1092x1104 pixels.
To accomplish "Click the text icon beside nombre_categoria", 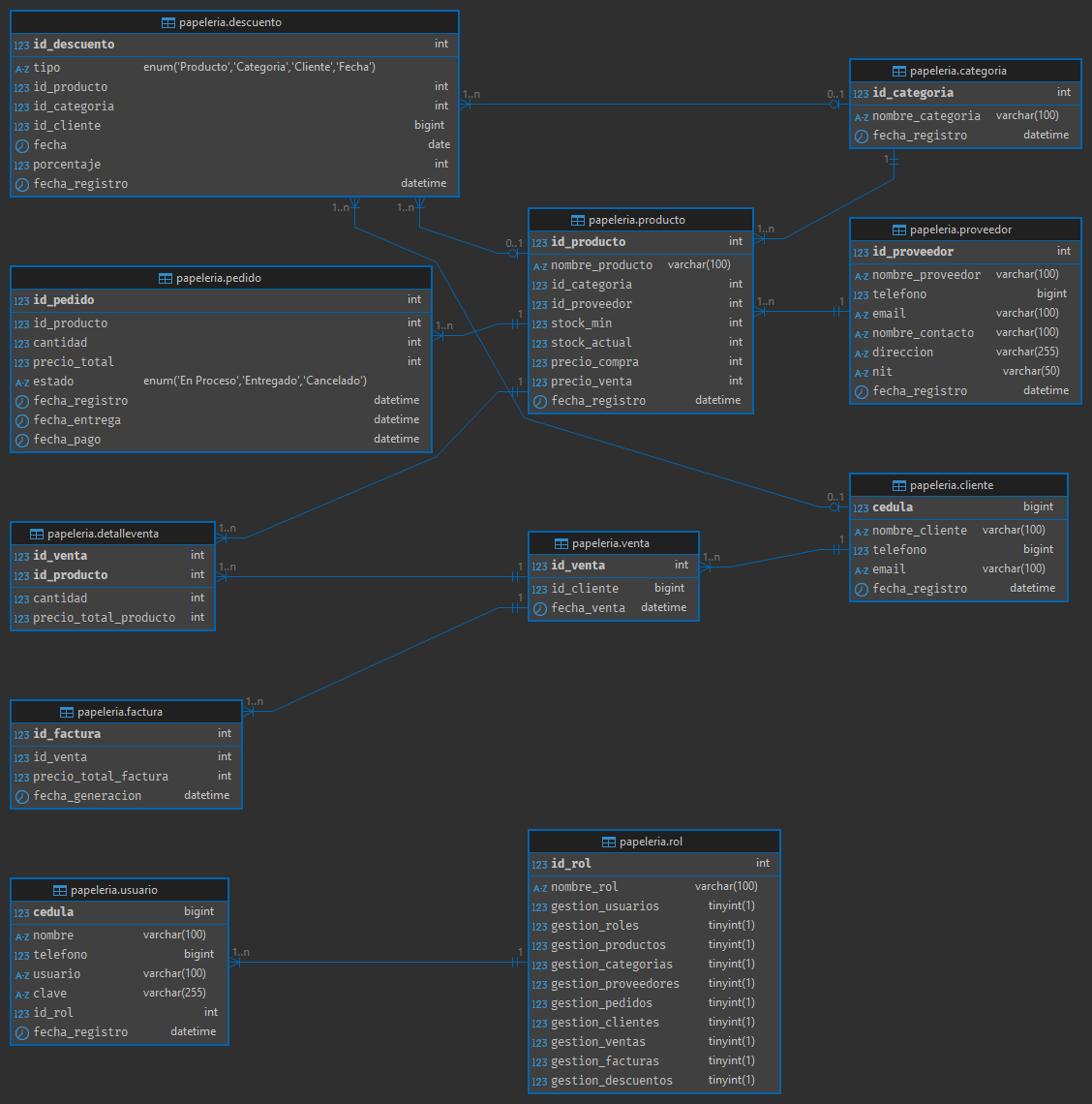I will 861,117.
